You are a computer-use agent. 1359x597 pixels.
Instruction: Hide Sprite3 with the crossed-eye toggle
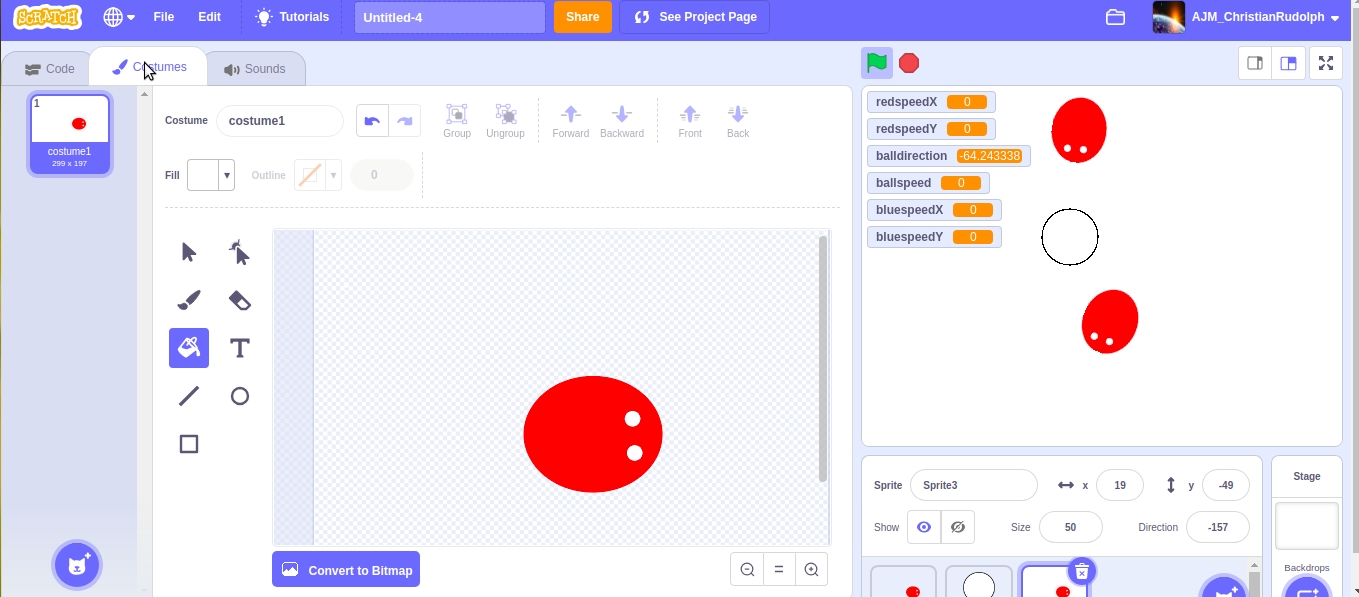[x=957, y=527]
